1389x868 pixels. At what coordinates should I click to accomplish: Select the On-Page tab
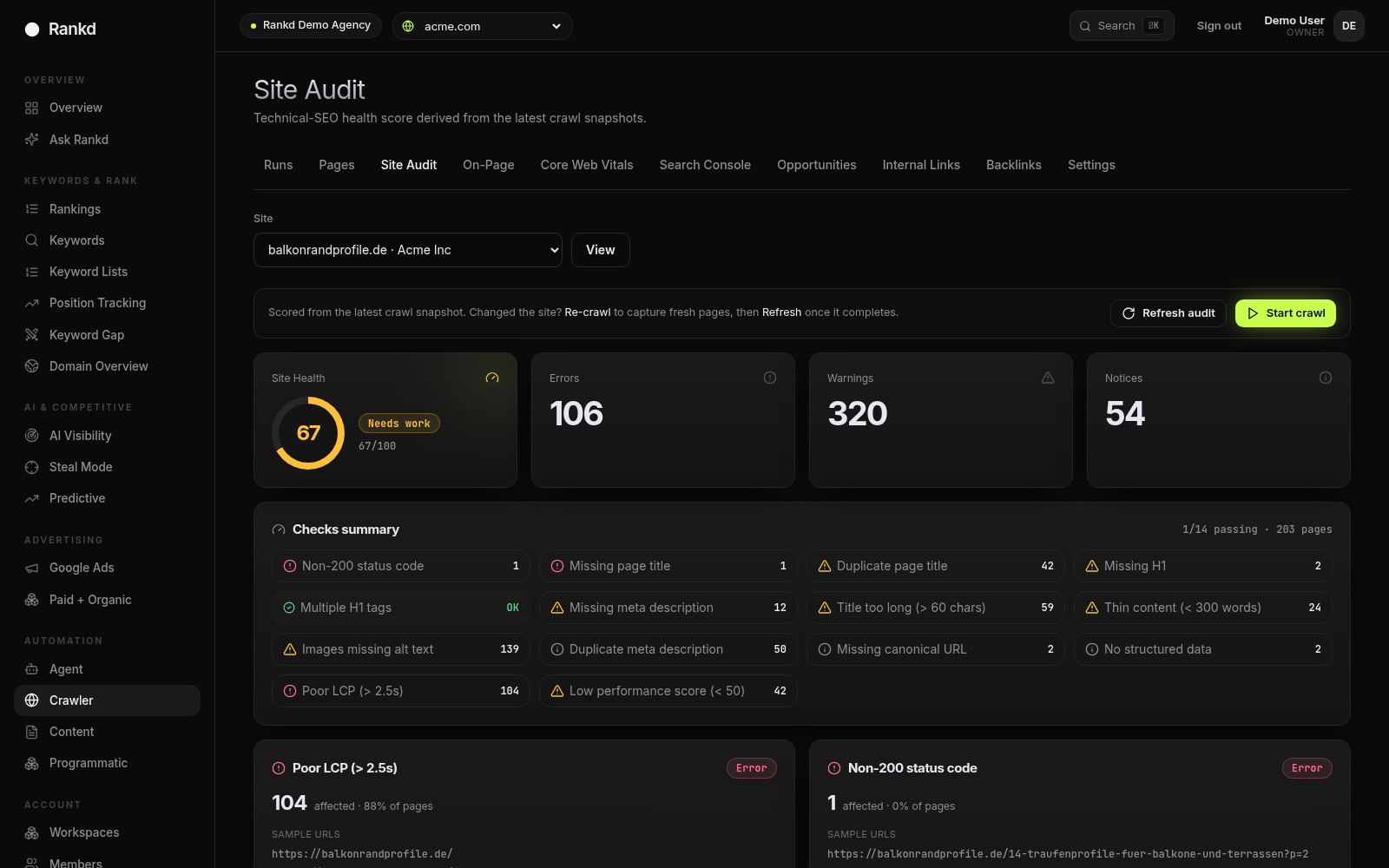point(489,165)
